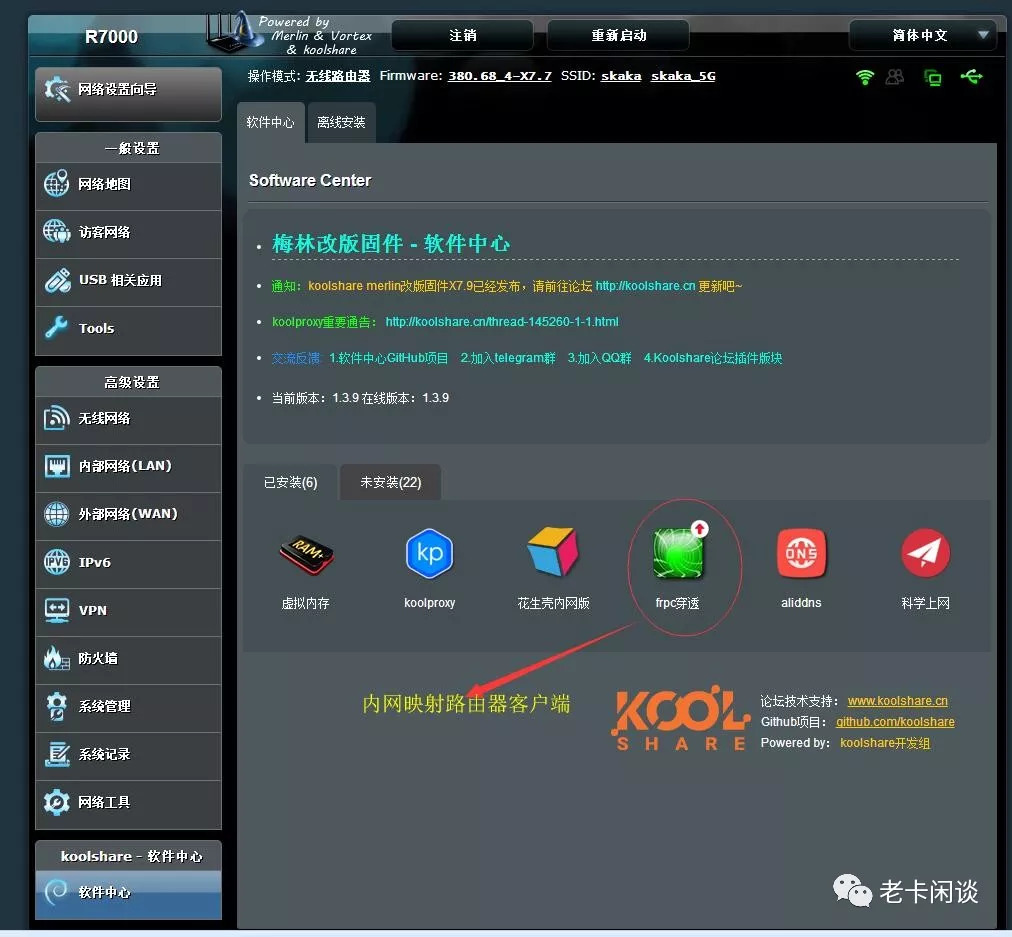Viewport: 1012px width, 937px height.
Task: Open the frpc穿透 plugin icon
Action: 677,552
